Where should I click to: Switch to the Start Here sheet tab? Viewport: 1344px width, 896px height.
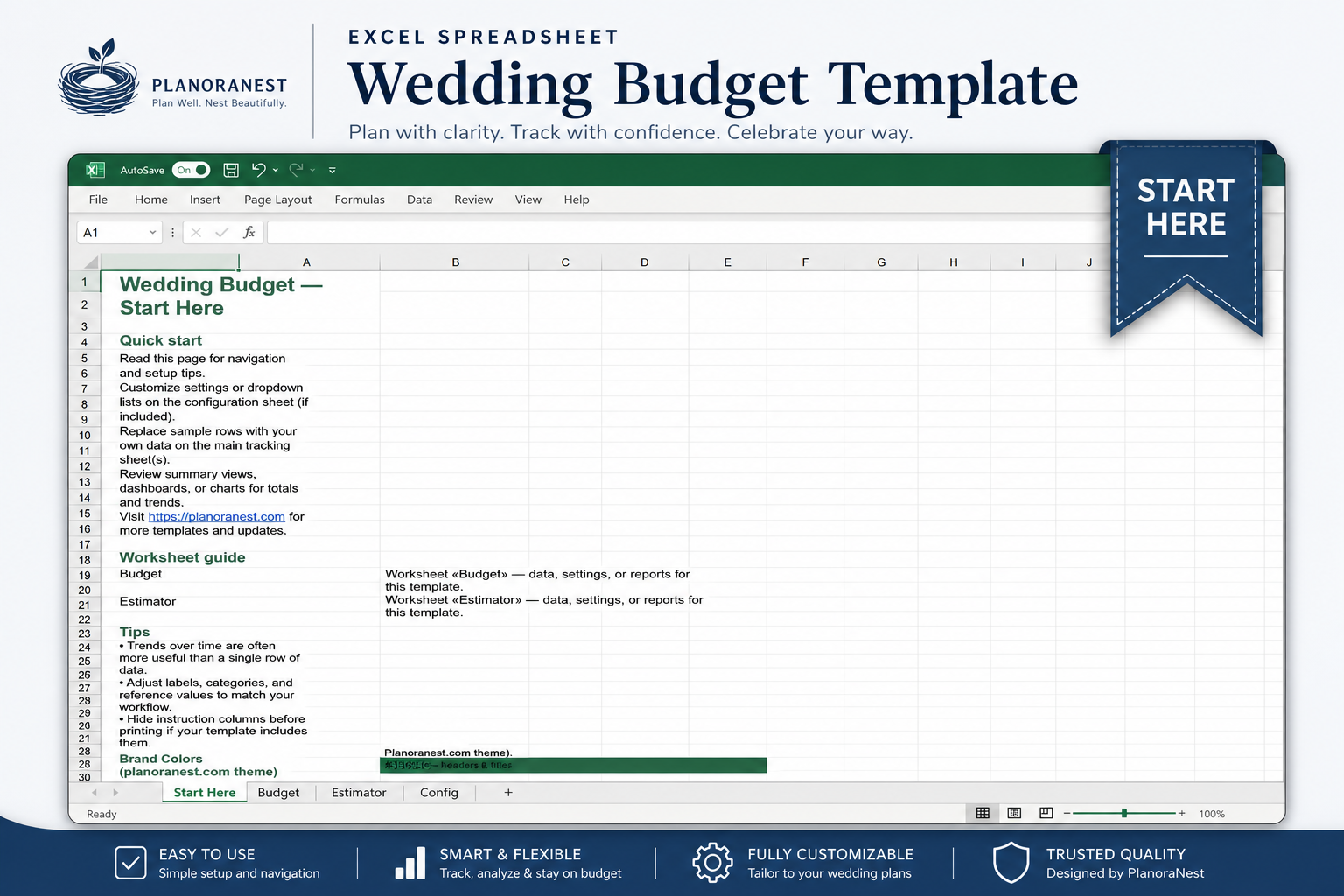(205, 793)
